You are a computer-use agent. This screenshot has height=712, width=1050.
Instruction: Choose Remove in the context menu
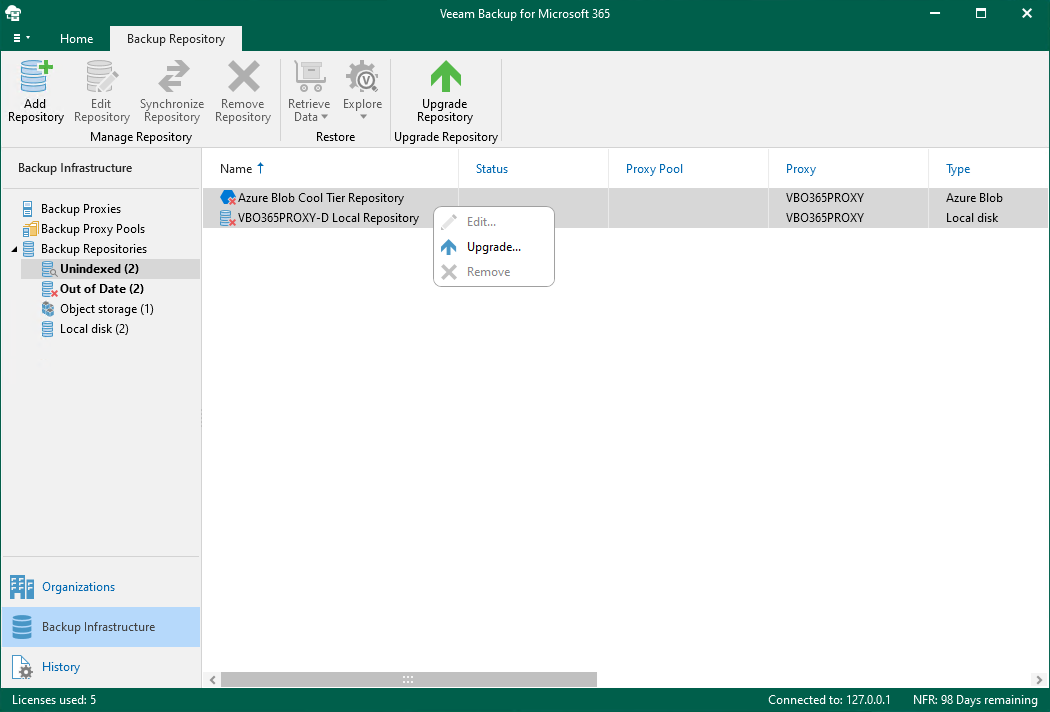pyautogui.click(x=494, y=272)
